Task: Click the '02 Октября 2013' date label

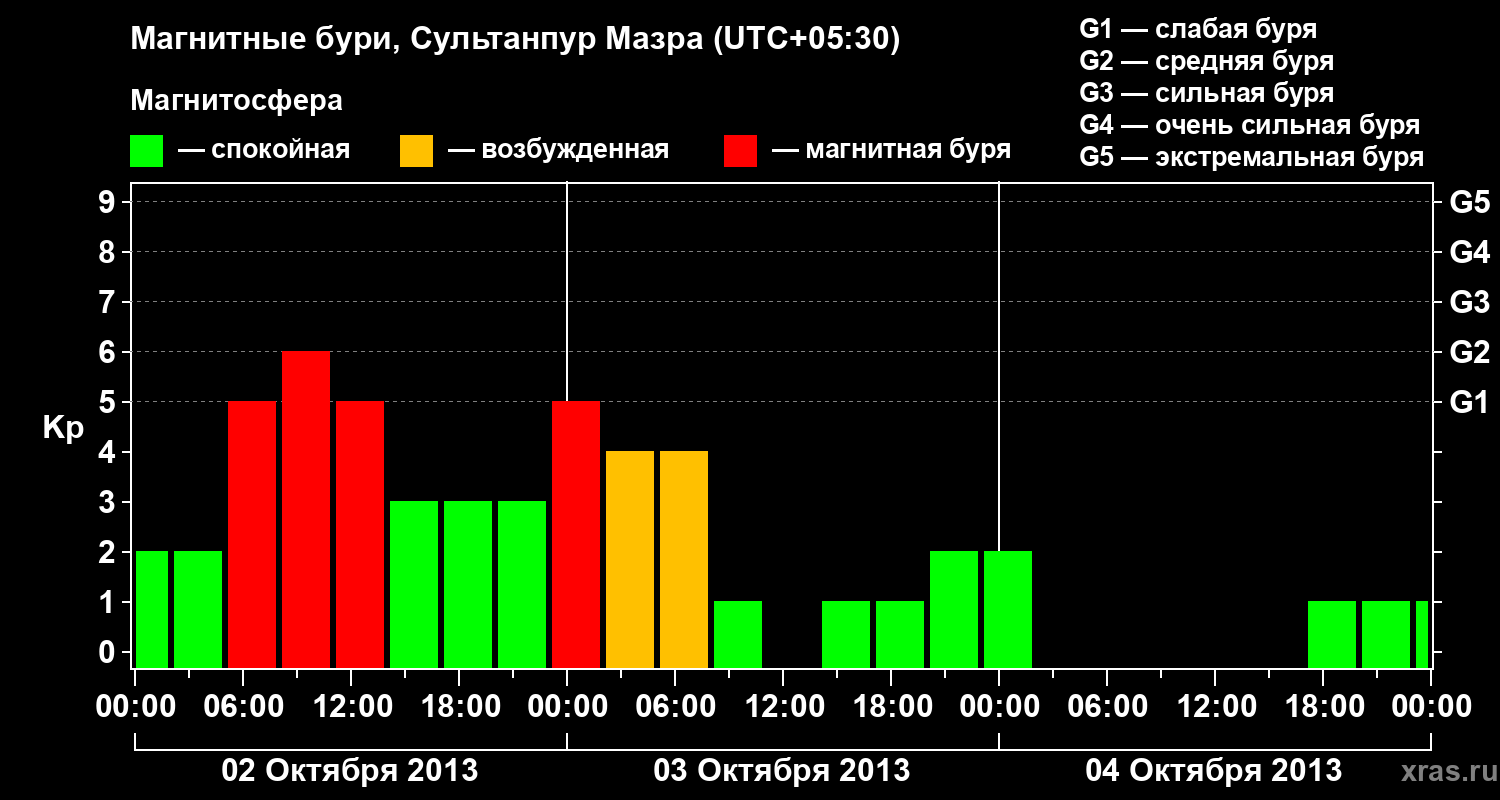Action: coord(350,770)
